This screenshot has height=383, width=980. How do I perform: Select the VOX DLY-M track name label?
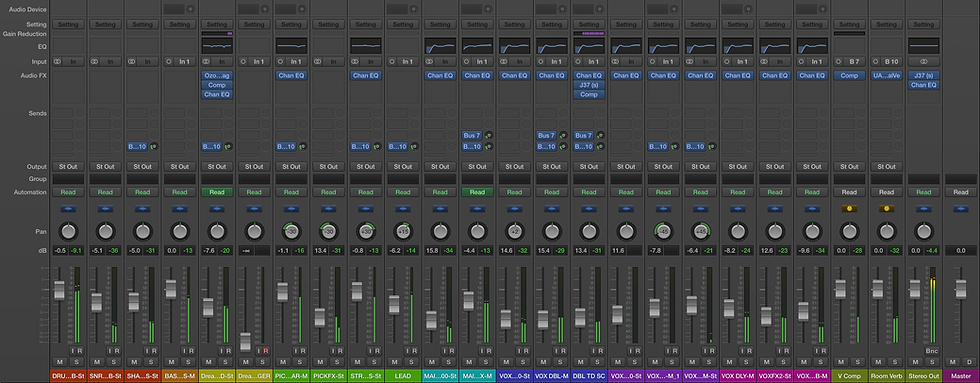point(738,376)
